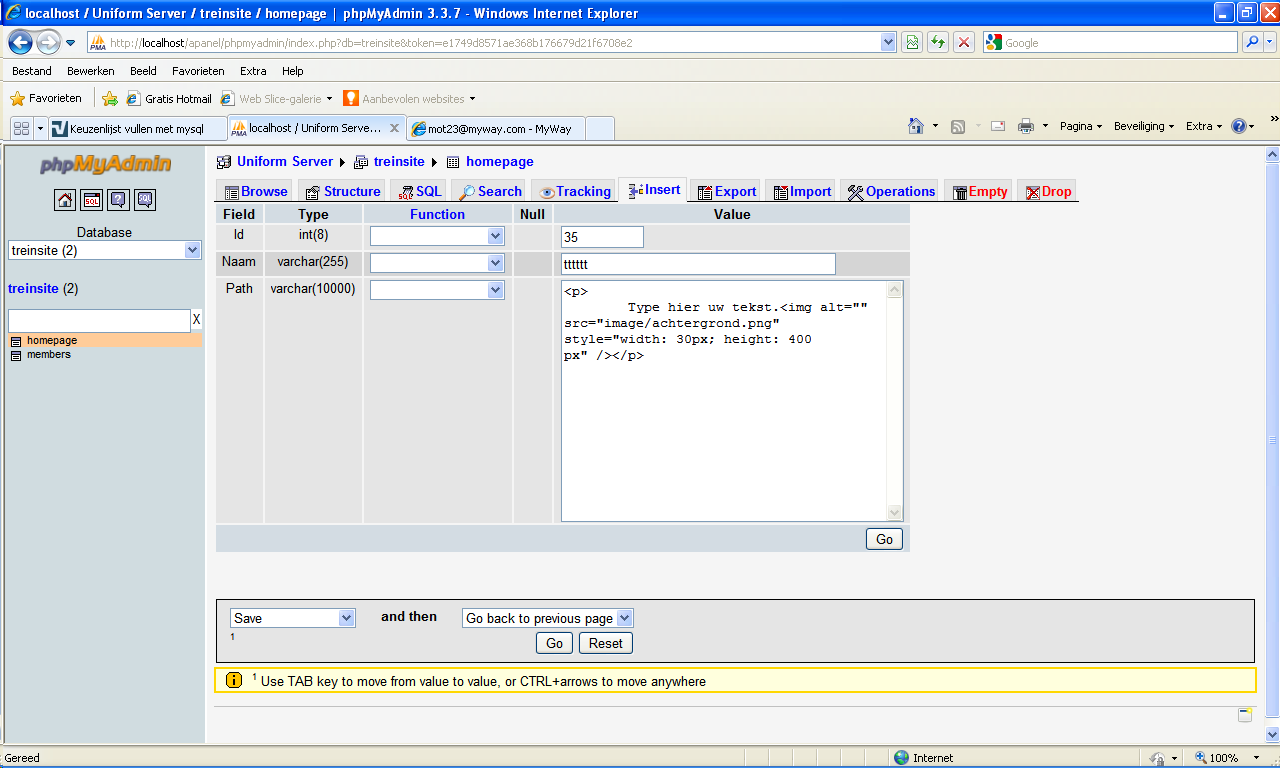Open phpMyAdmin documentation question mark icon
This screenshot has height=768, width=1280.
click(118, 200)
